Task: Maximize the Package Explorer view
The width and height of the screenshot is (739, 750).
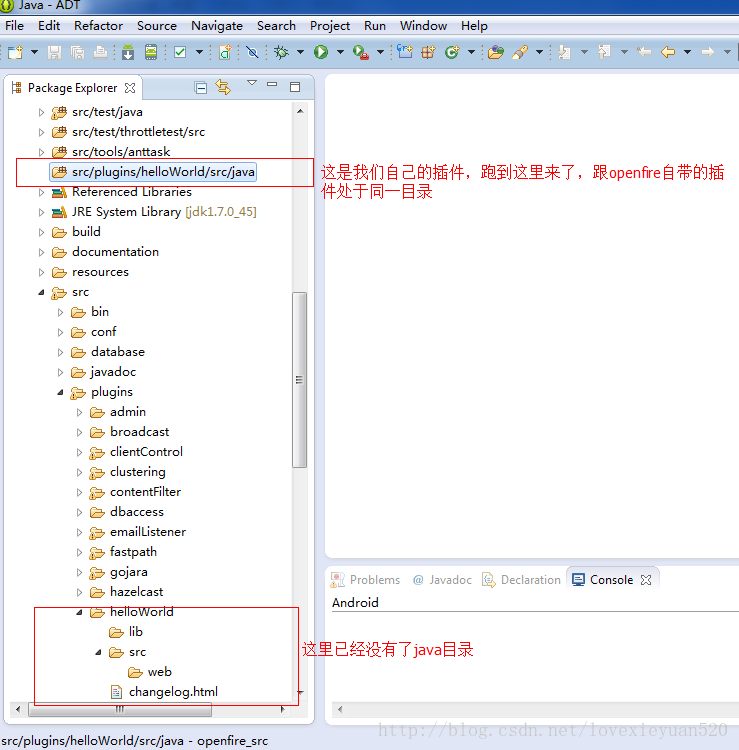Action: 295,87
